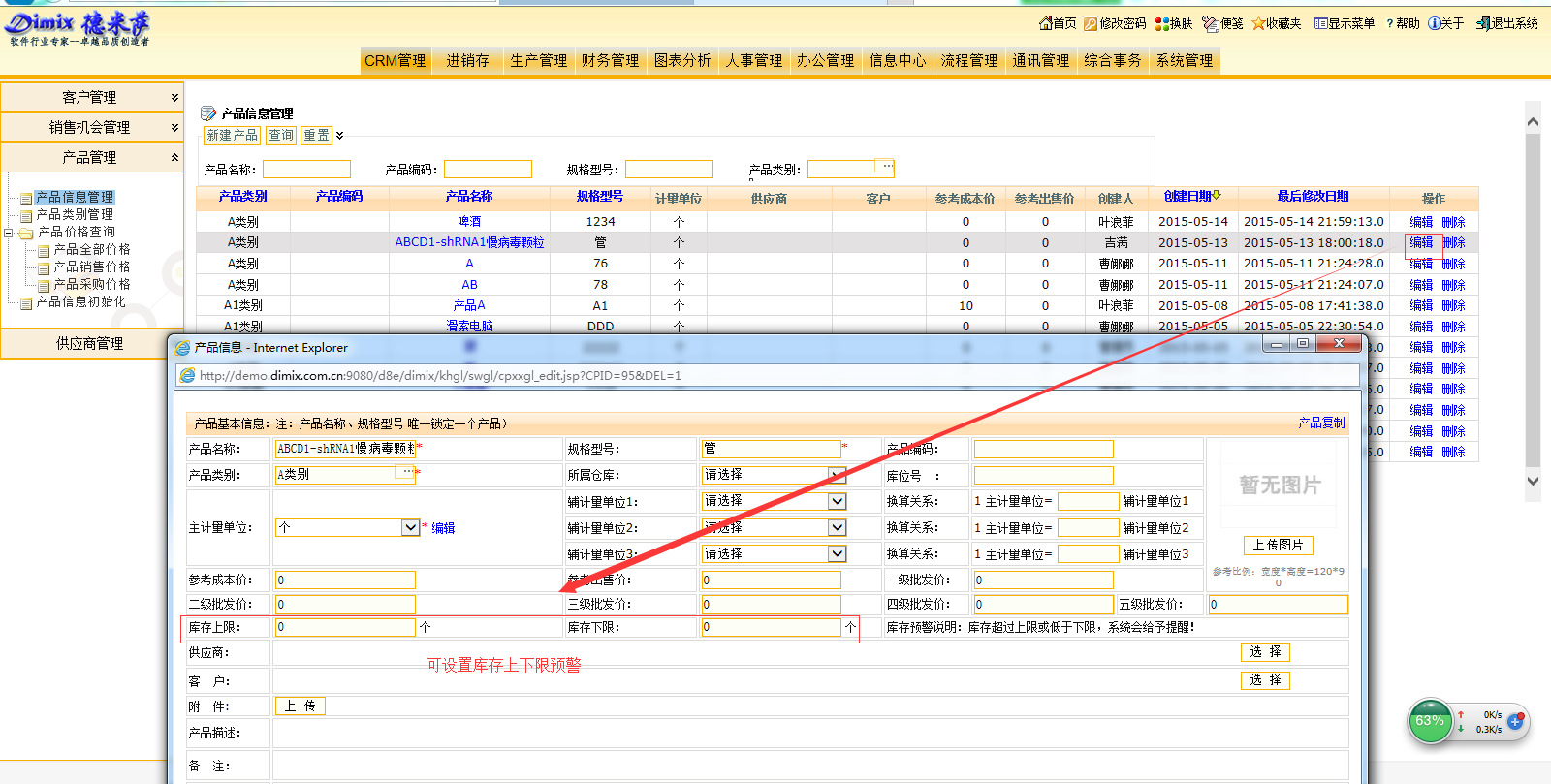Switch to the 财务管理 tab

610,60
